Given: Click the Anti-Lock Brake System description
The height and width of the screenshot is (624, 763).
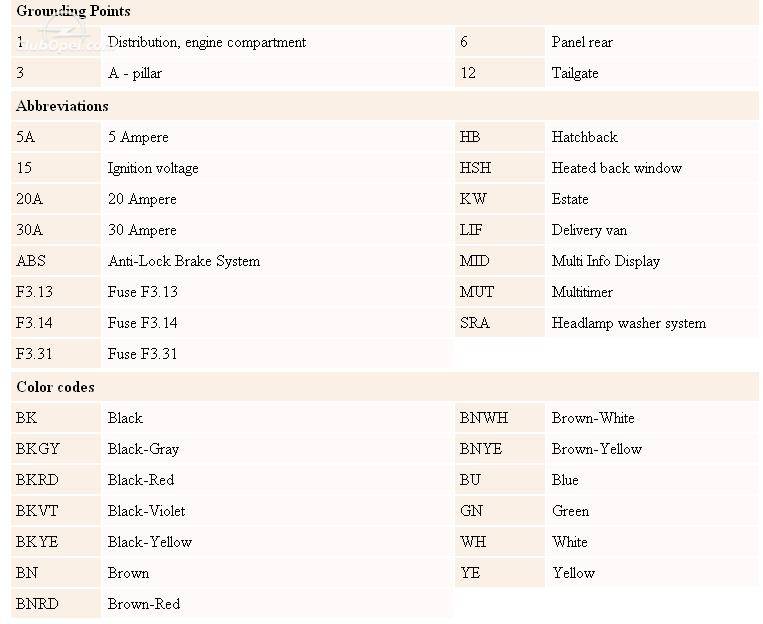Looking at the screenshot, I should click(x=184, y=261).
